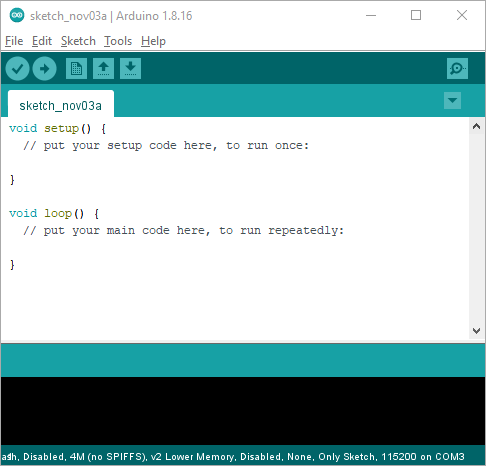Screen dimensions: 486x466
Task: Place cursor on the void setup() line
Action: click(57, 128)
